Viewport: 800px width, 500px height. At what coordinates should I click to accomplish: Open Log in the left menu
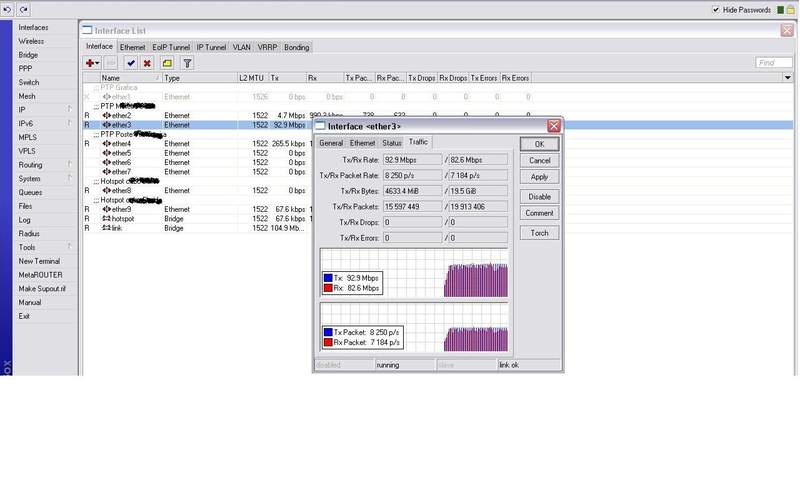[x=24, y=220]
